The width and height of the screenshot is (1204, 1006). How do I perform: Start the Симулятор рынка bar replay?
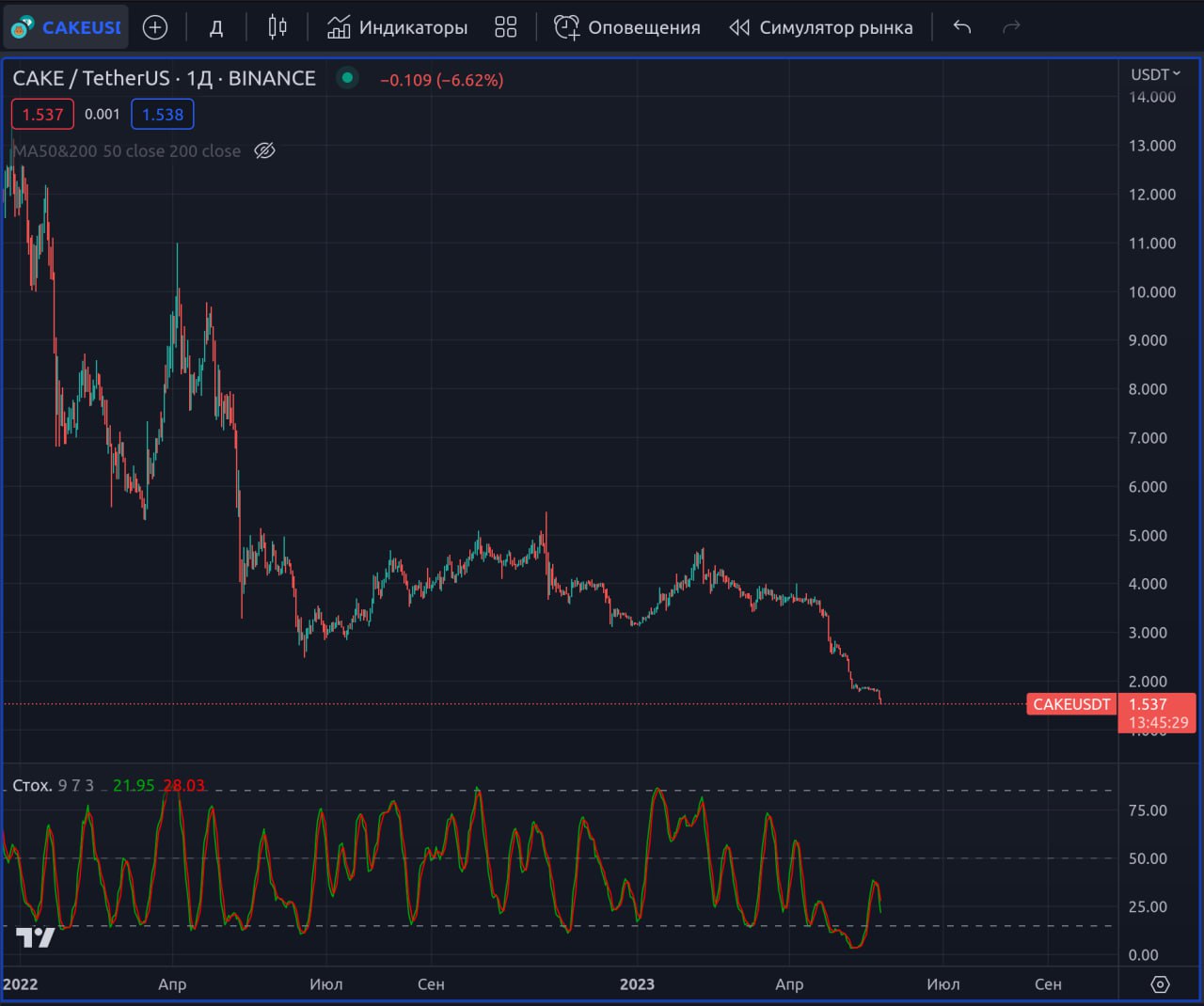[821, 27]
